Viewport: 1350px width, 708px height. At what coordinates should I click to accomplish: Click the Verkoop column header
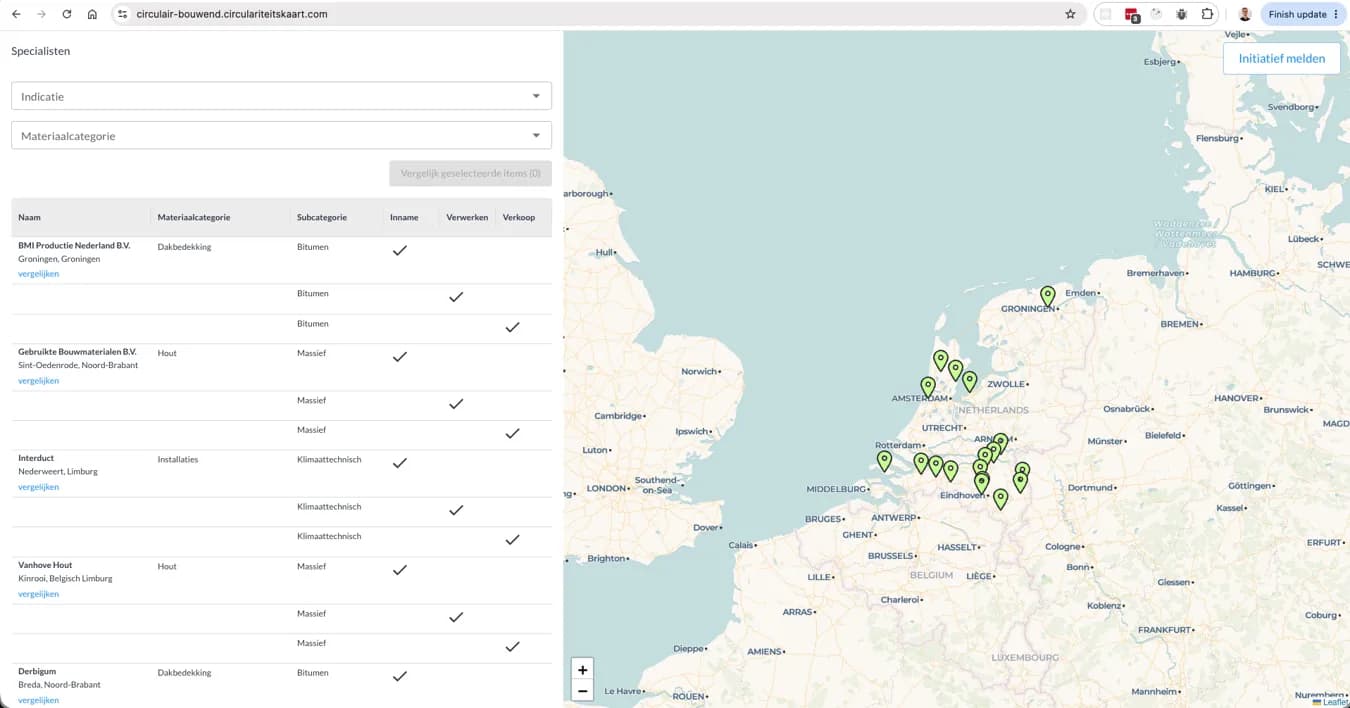(x=519, y=217)
